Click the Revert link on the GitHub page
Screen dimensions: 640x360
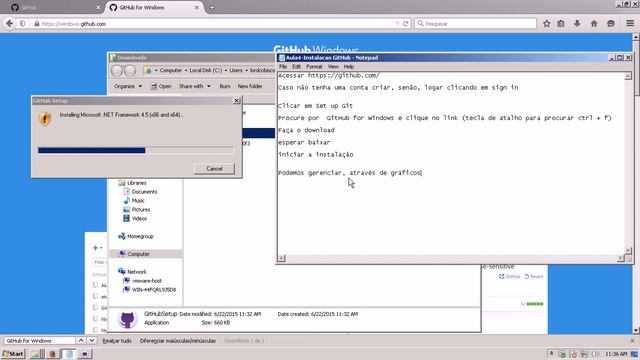point(534,276)
